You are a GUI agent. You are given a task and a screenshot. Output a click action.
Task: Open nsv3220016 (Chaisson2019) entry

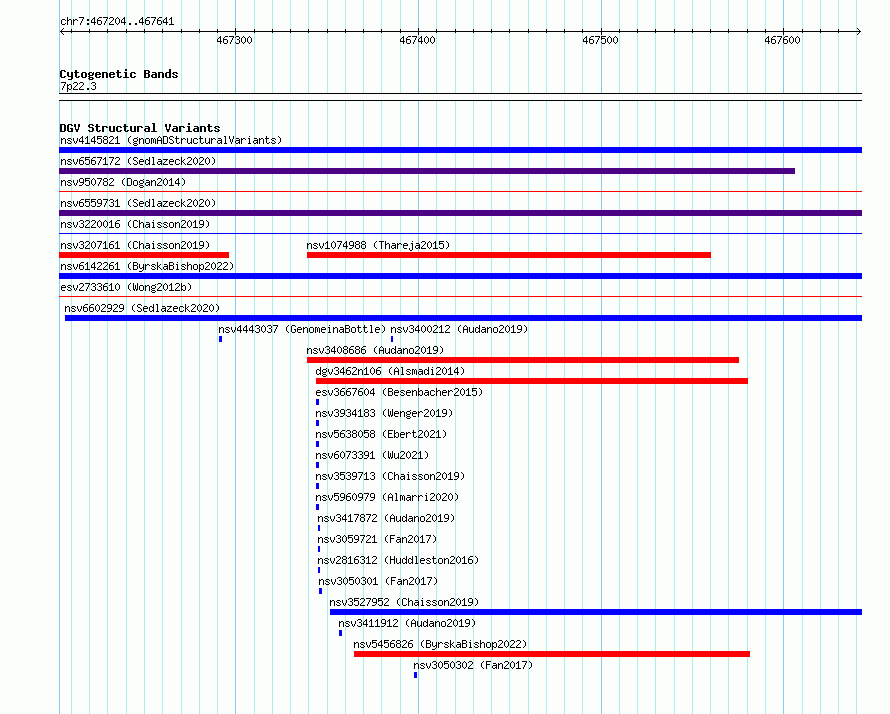point(135,224)
